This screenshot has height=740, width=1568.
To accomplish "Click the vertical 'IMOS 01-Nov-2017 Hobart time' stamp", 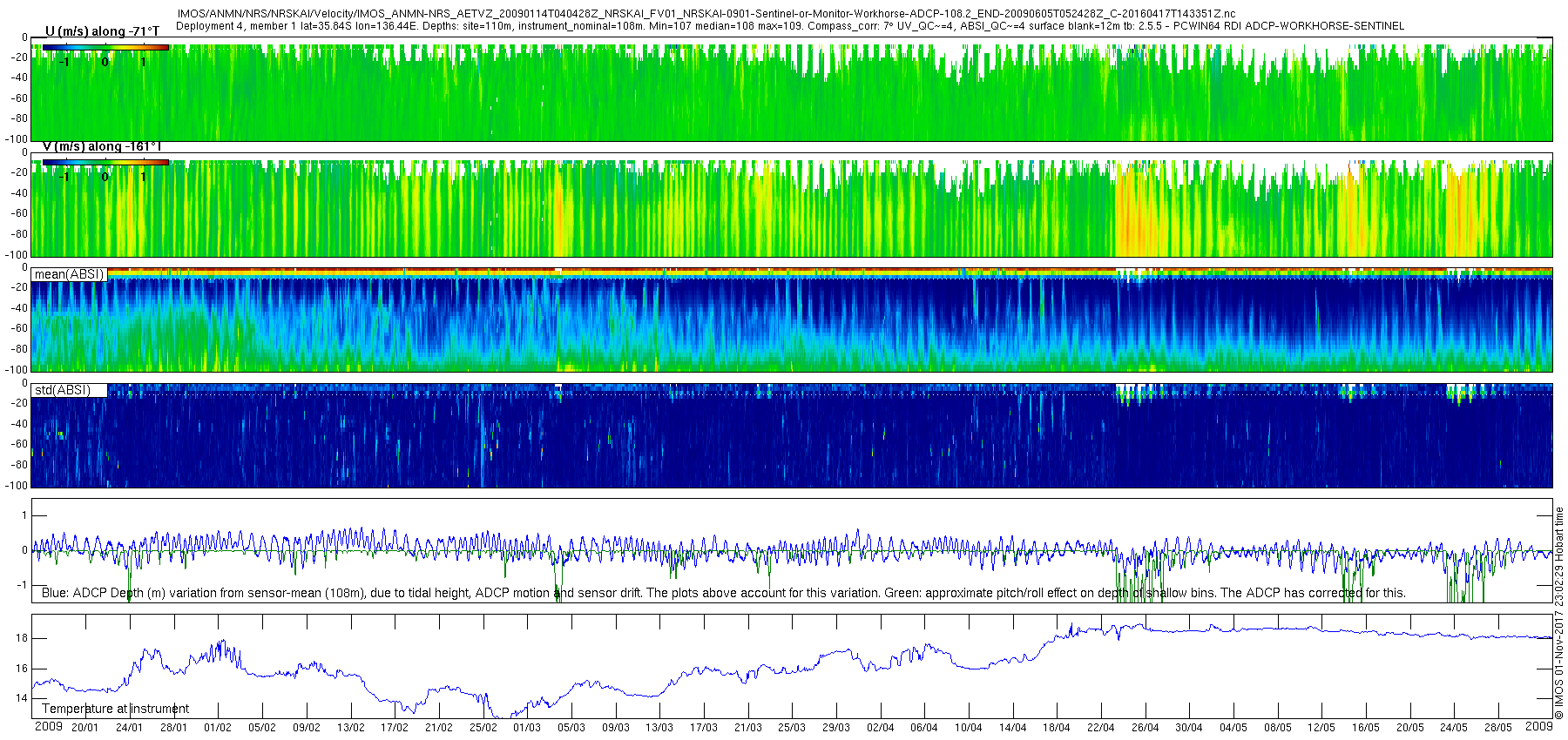I will pyautogui.click(x=1559, y=614).
